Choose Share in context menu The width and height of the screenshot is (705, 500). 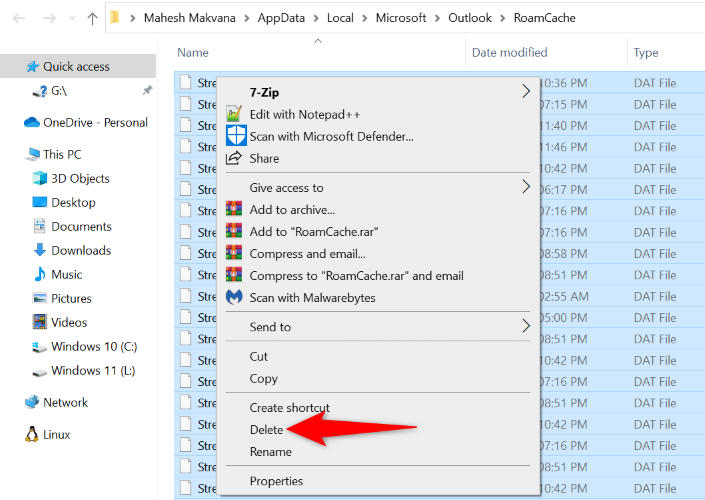click(378, 158)
